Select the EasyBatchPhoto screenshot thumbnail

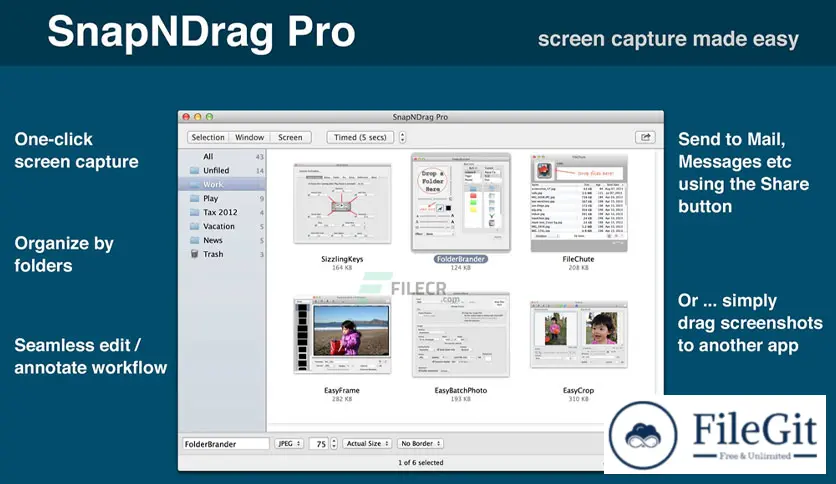[461, 335]
